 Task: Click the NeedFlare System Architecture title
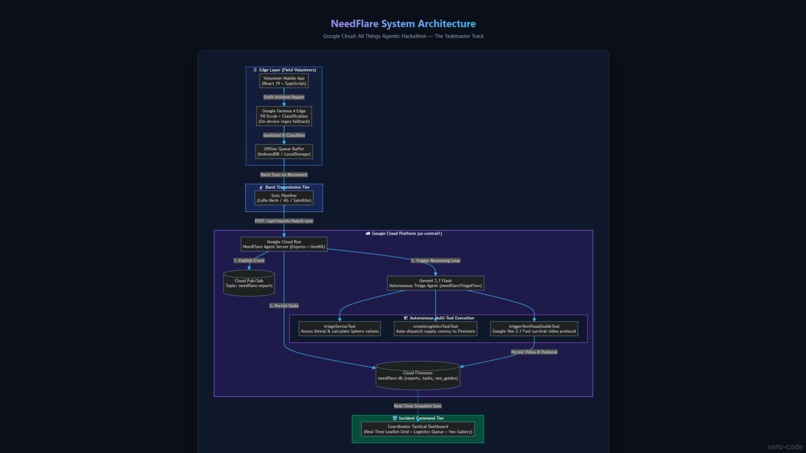[403, 24]
